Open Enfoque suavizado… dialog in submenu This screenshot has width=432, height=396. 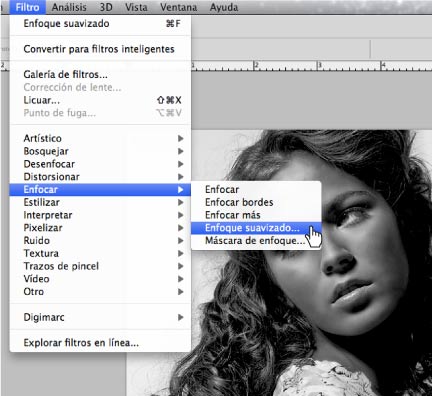(256, 228)
